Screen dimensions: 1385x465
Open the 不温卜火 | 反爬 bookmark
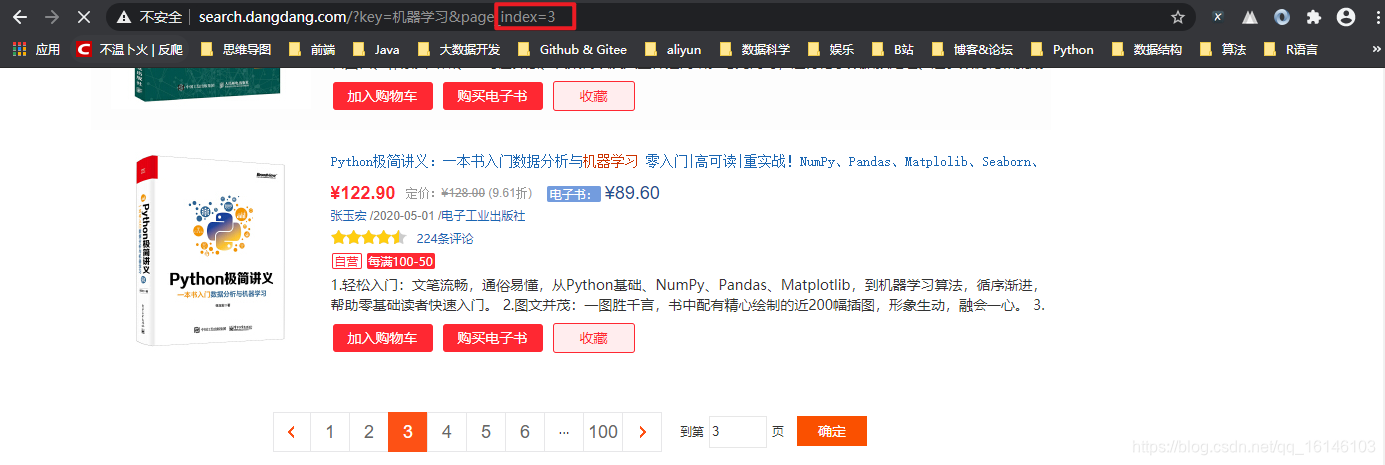131,49
